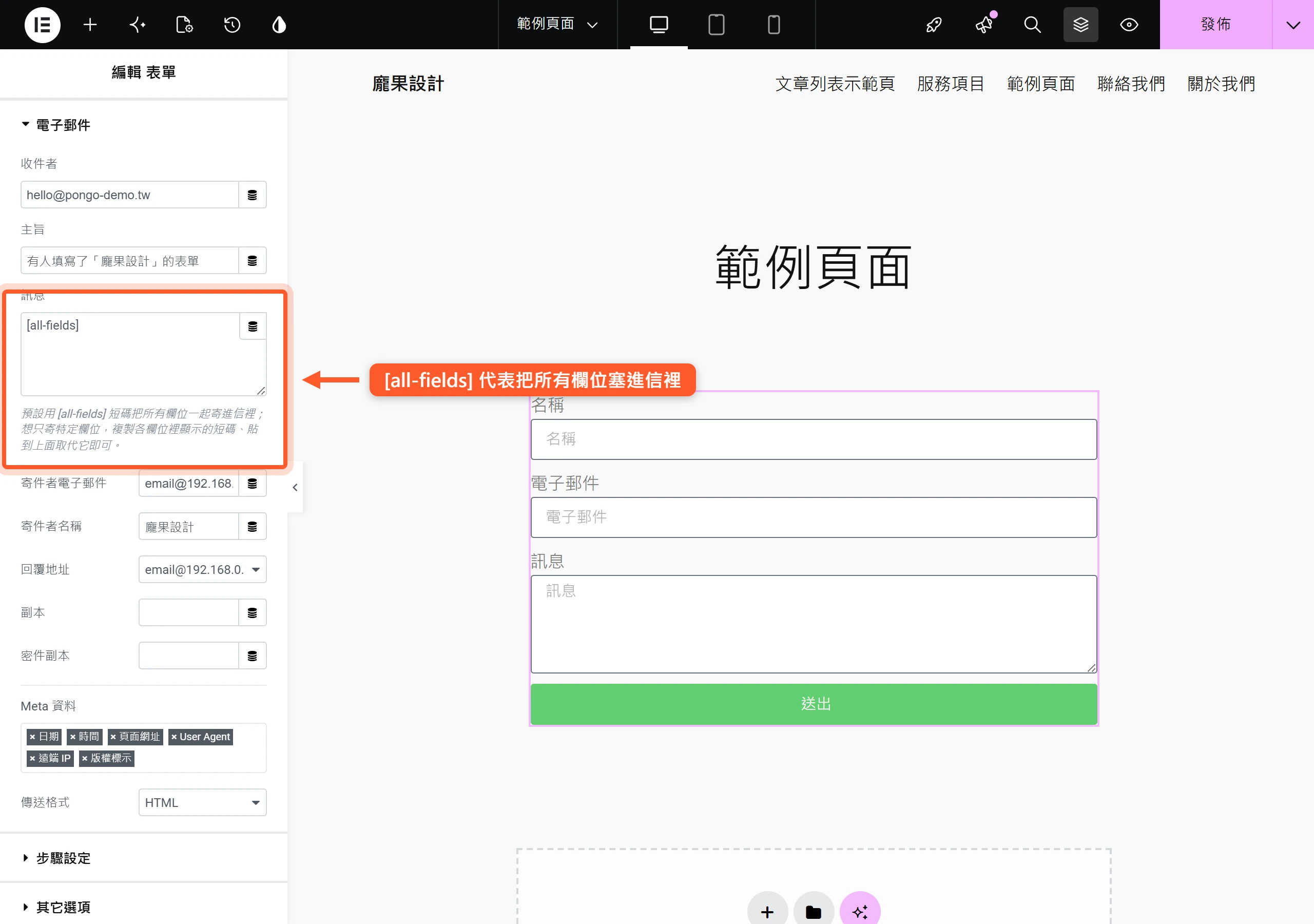Click 關於我們 in site navigation
Screen dimensions: 1314x924
[1221, 84]
